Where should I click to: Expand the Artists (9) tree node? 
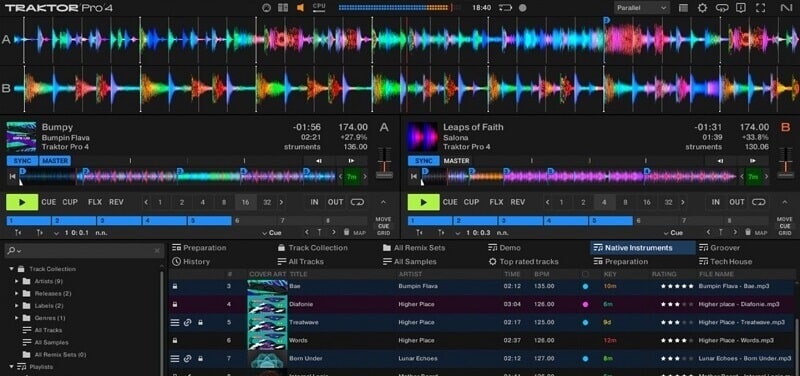point(17,281)
